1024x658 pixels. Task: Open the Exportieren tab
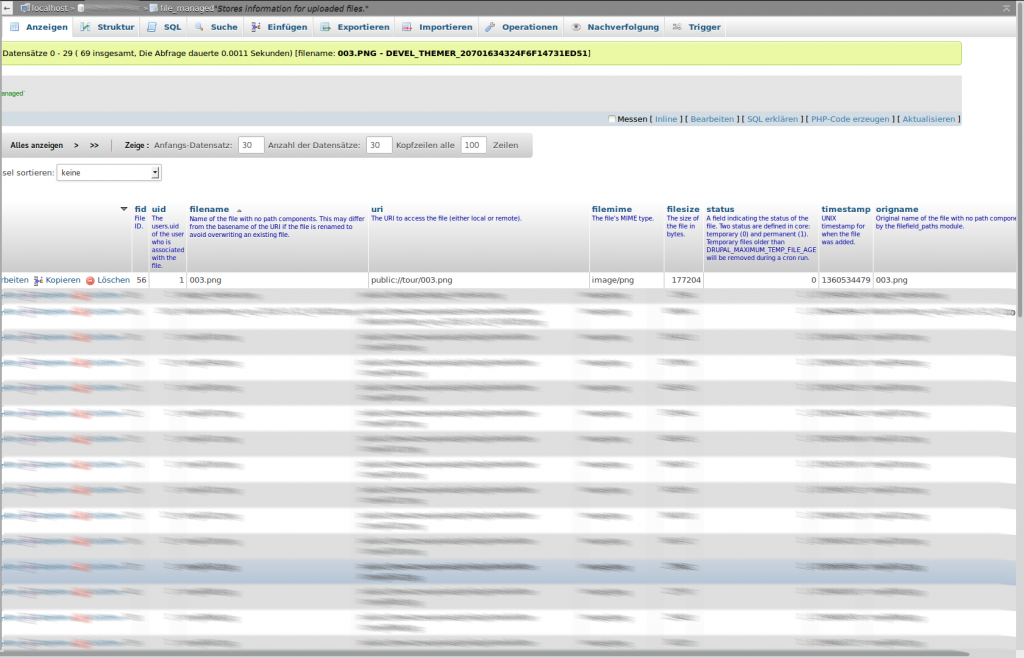355,27
